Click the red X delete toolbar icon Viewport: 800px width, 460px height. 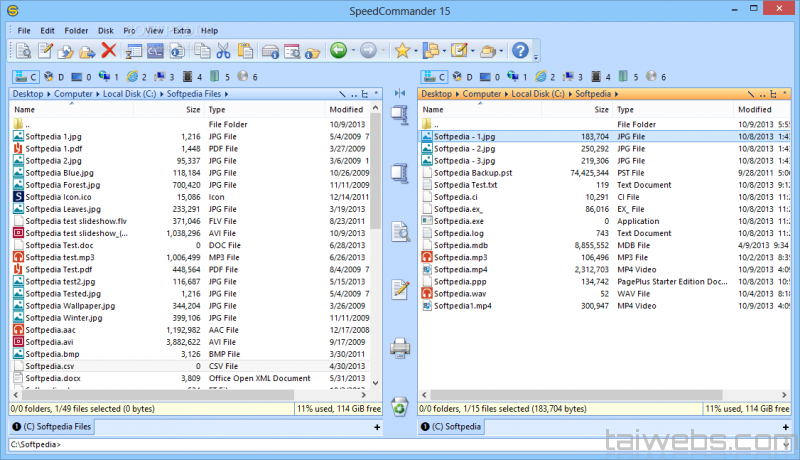click(x=109, y=51)
